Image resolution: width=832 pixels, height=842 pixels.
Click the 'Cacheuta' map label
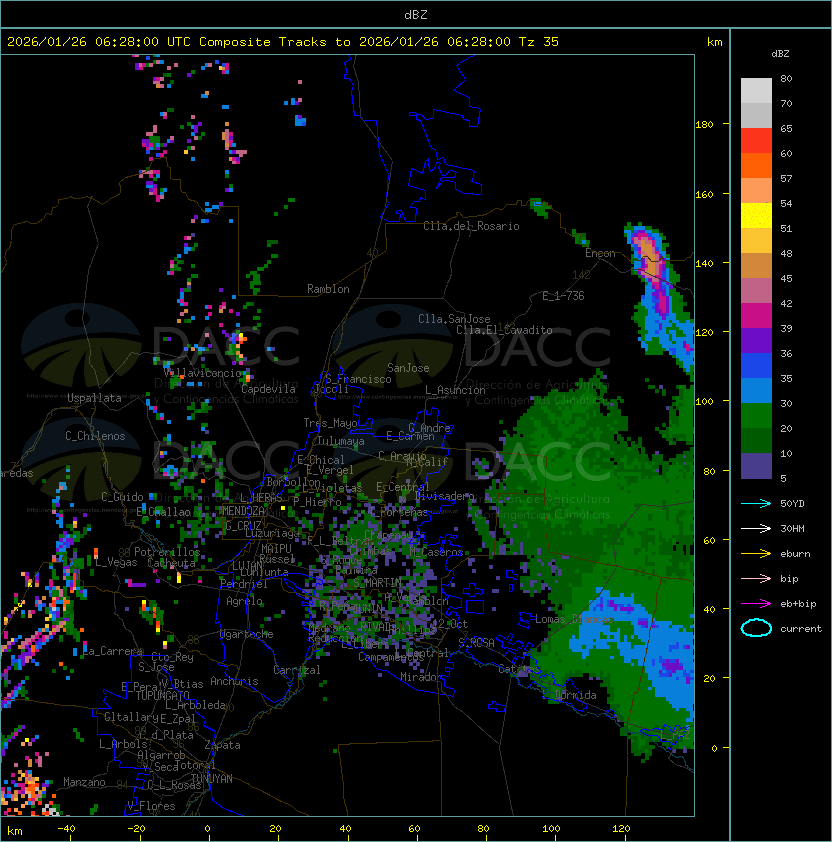tap(171, 562)
